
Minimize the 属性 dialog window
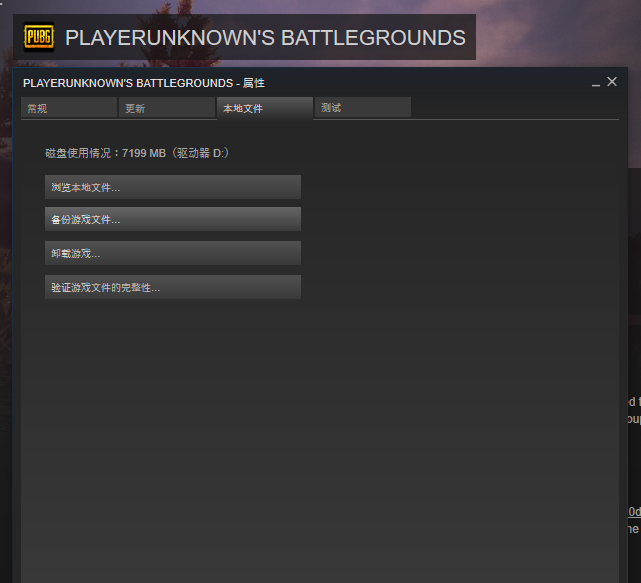596,83
